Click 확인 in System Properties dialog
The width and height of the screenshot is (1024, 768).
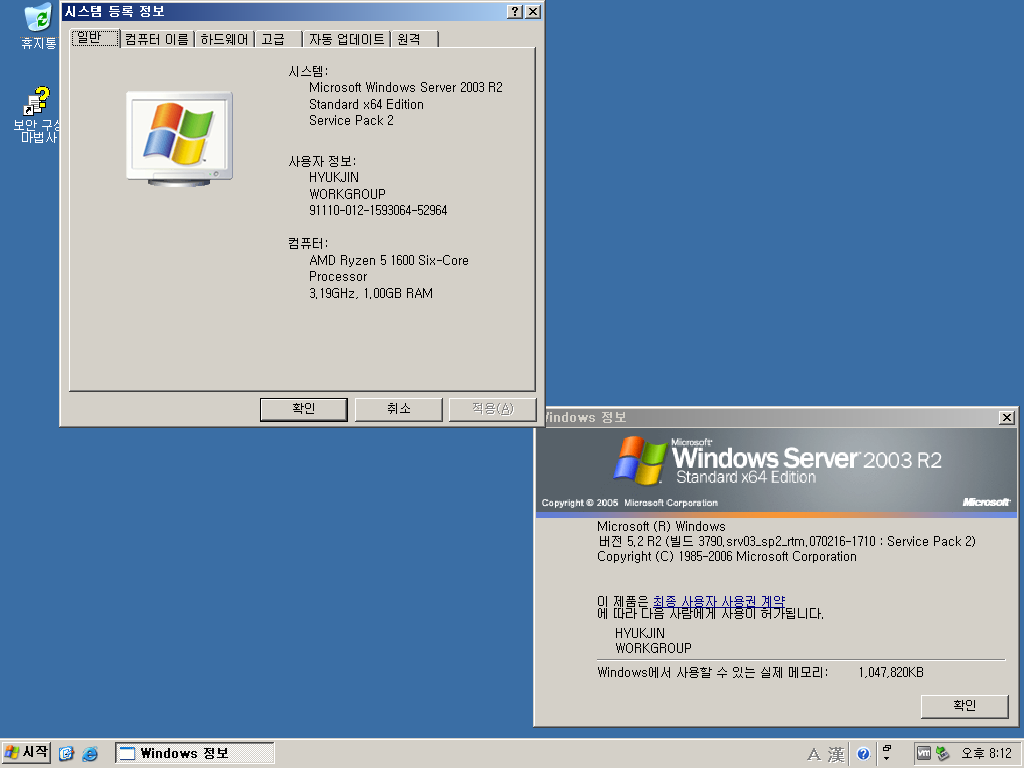pyautogui.click(x=304, y=409)
